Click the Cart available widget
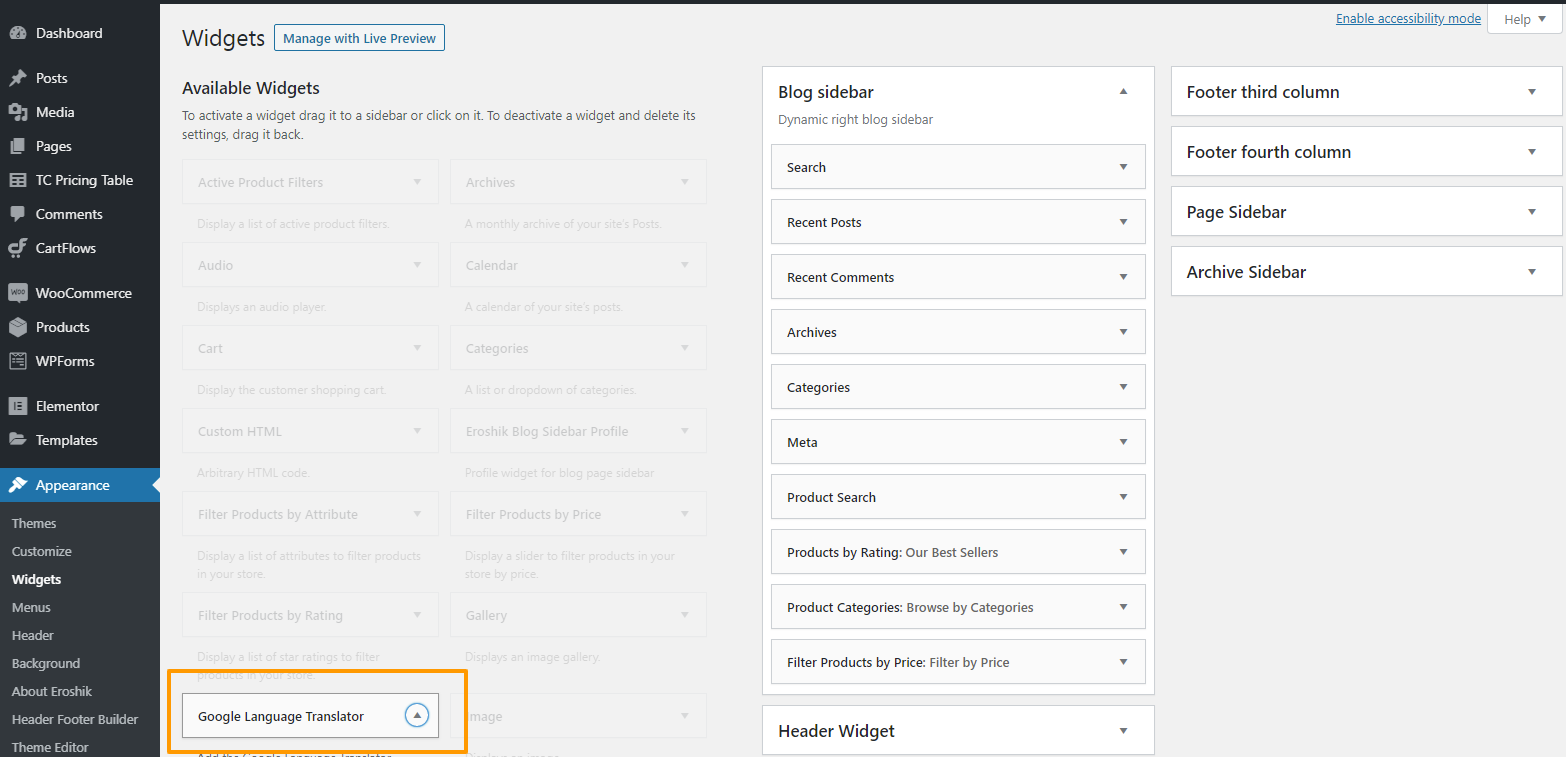1566x757 pixels. pos(310,348)
